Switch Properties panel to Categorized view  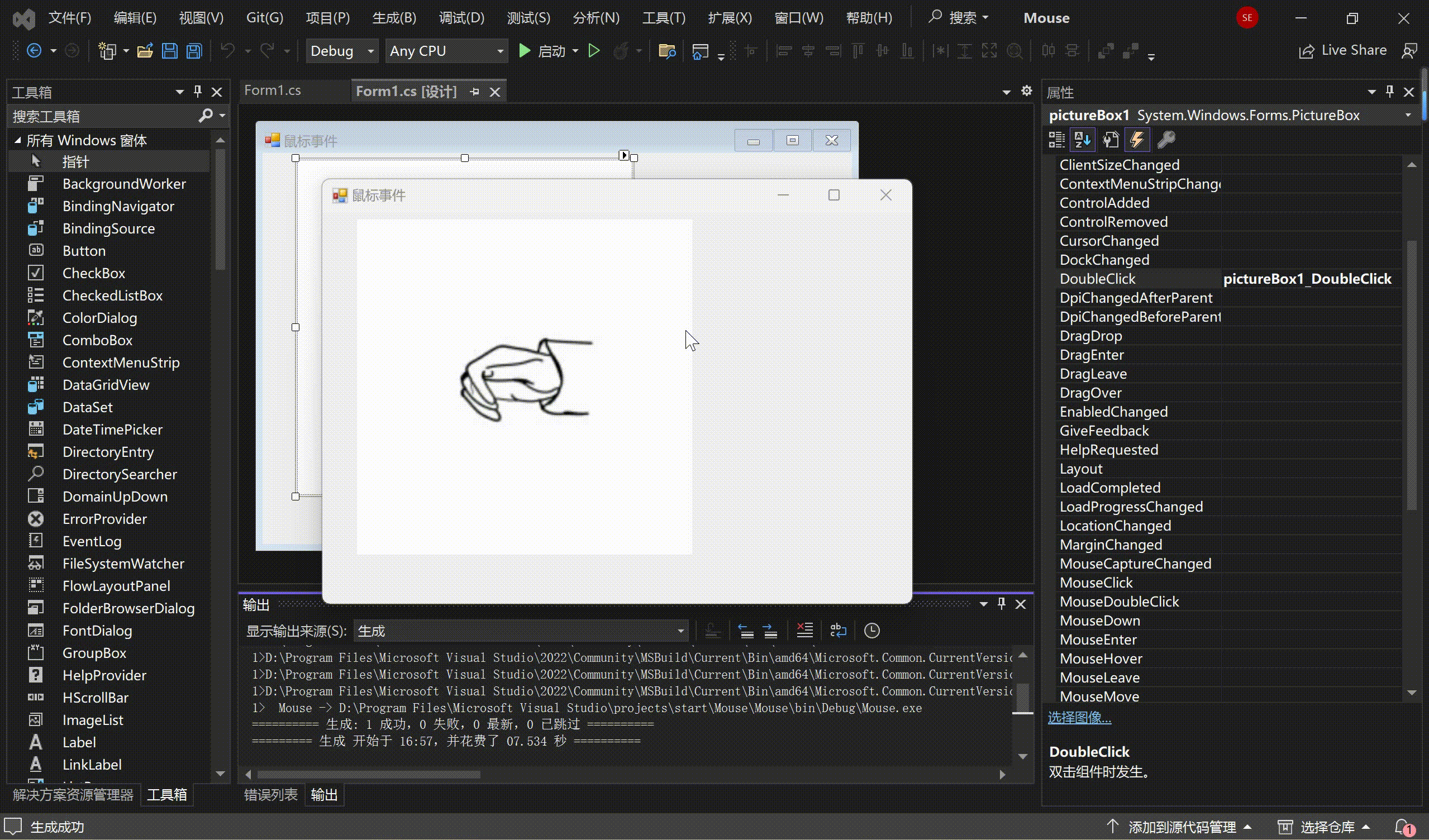click(1056, 140)
